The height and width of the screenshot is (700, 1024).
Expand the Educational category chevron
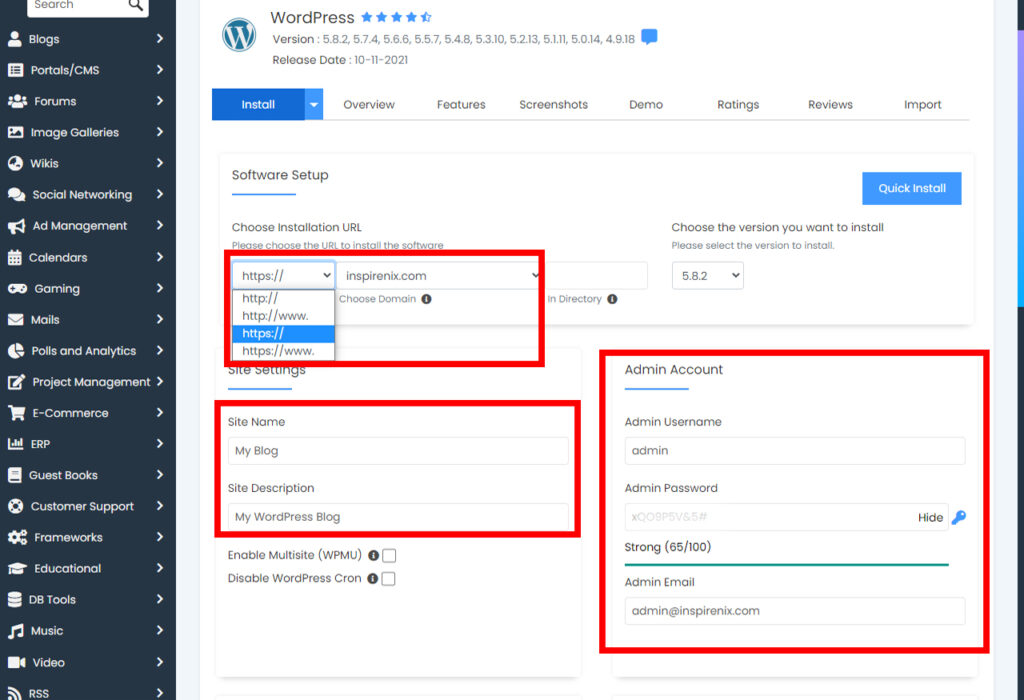(160, 568)
